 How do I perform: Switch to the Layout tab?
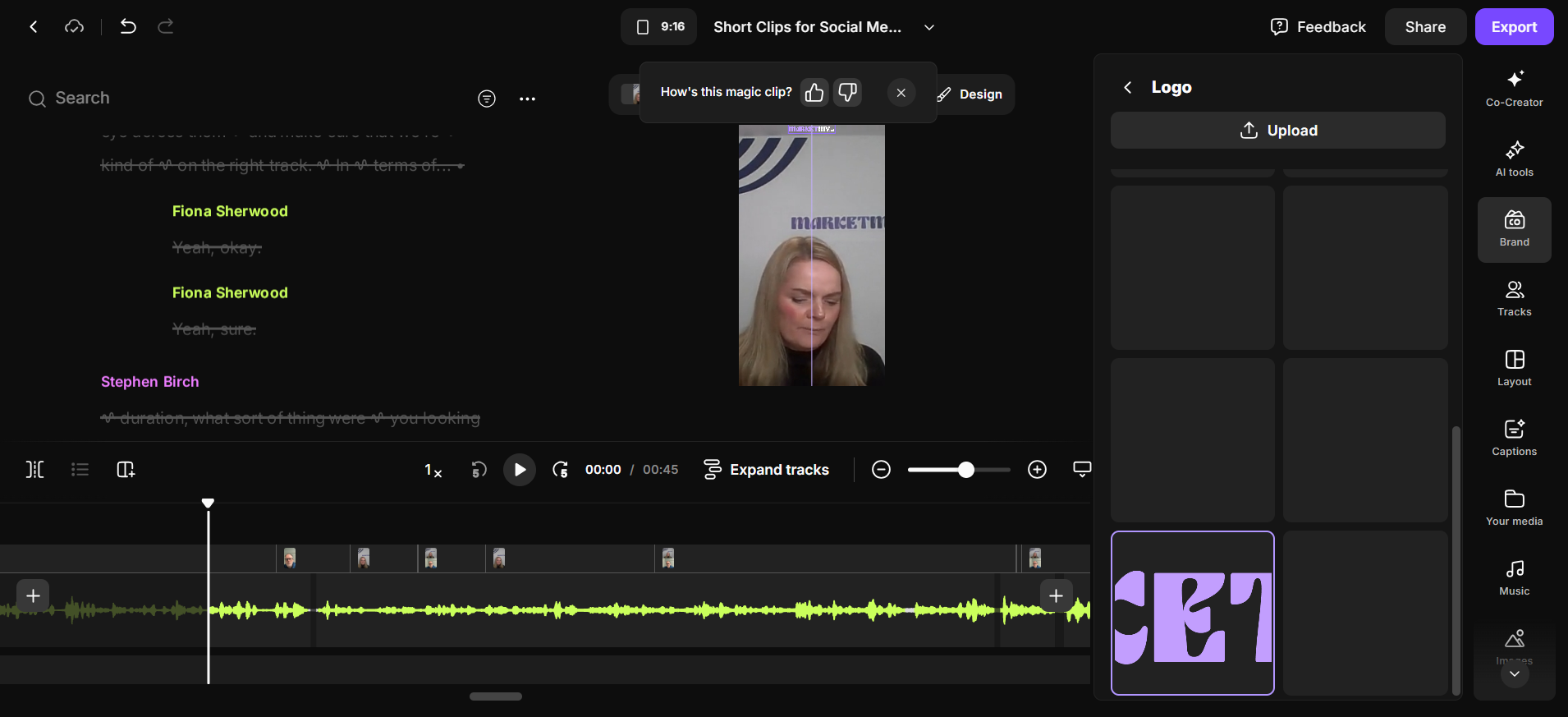point(1514,369)
